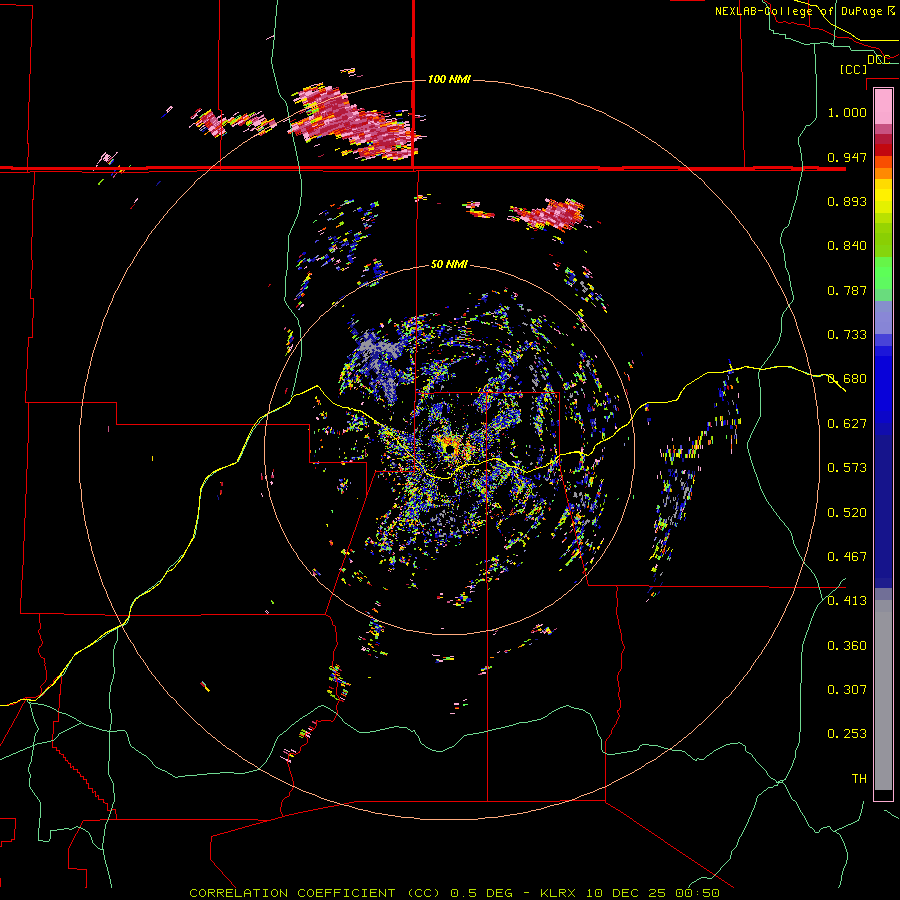Click the large pink echo near 100 NMI label
This screenshot has width=900, height=900.
(x=356, y=123)
